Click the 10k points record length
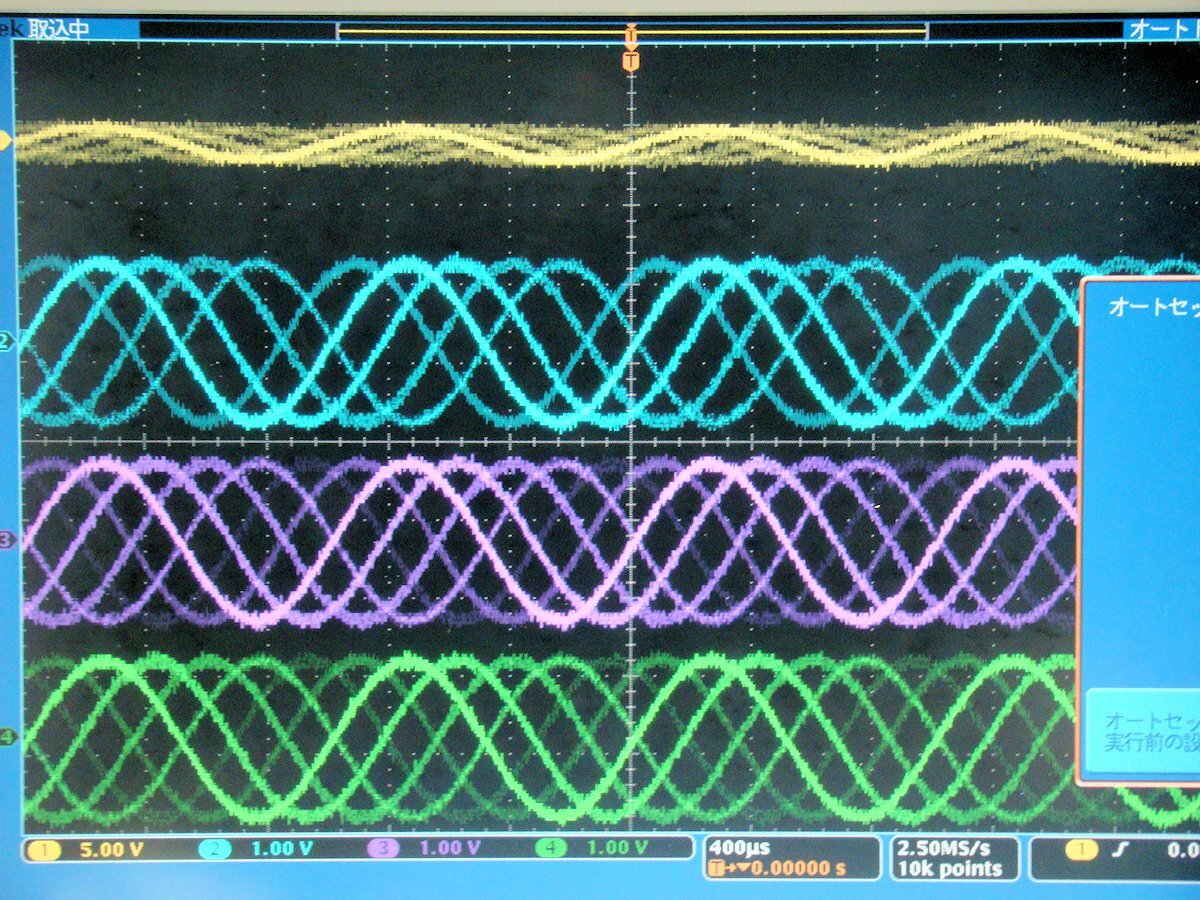Image resolution: width=1200 pixels, height=900 pixels. (949, 868)
